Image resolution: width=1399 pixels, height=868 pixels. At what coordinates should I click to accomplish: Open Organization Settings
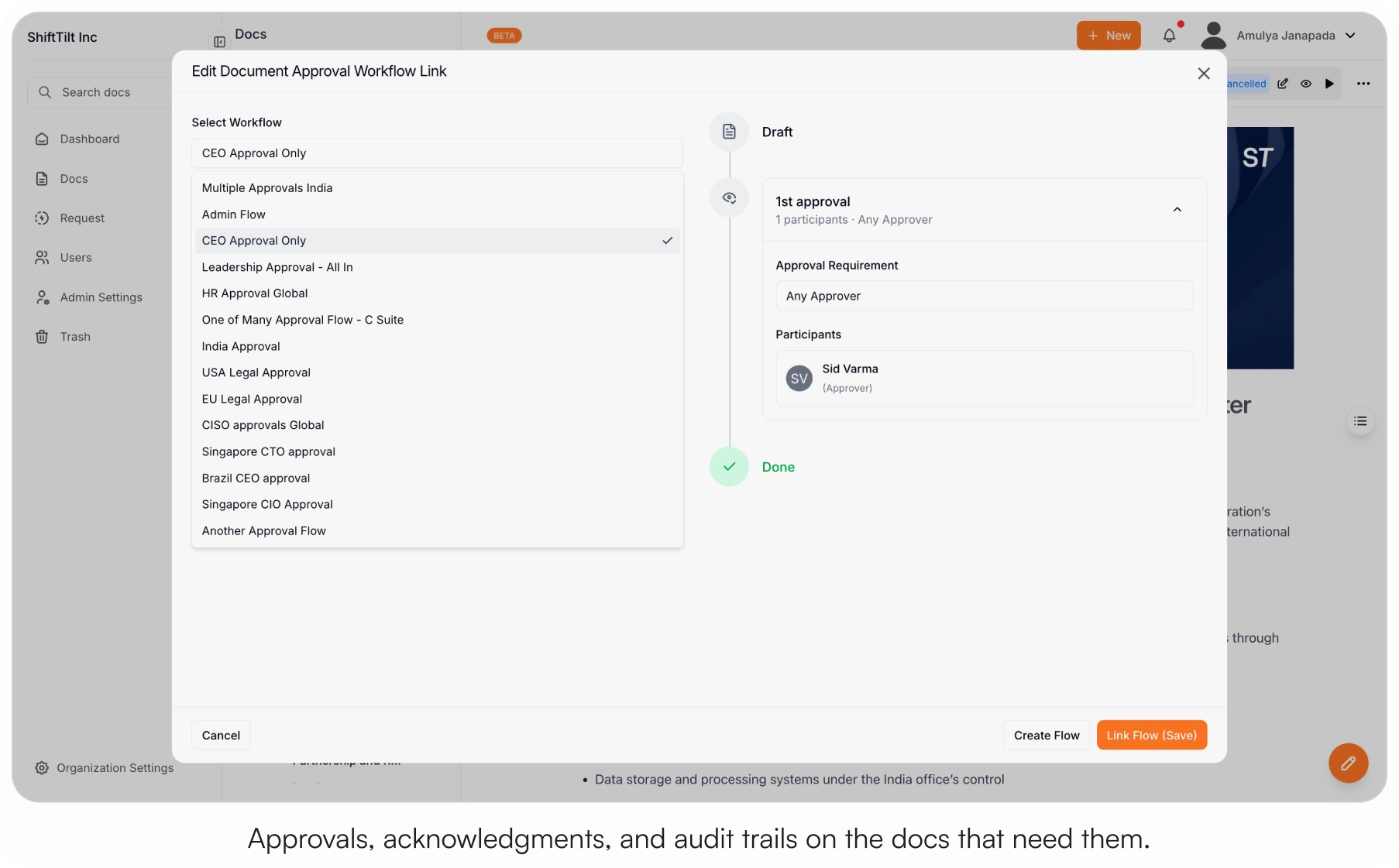[x=104, y=768]
